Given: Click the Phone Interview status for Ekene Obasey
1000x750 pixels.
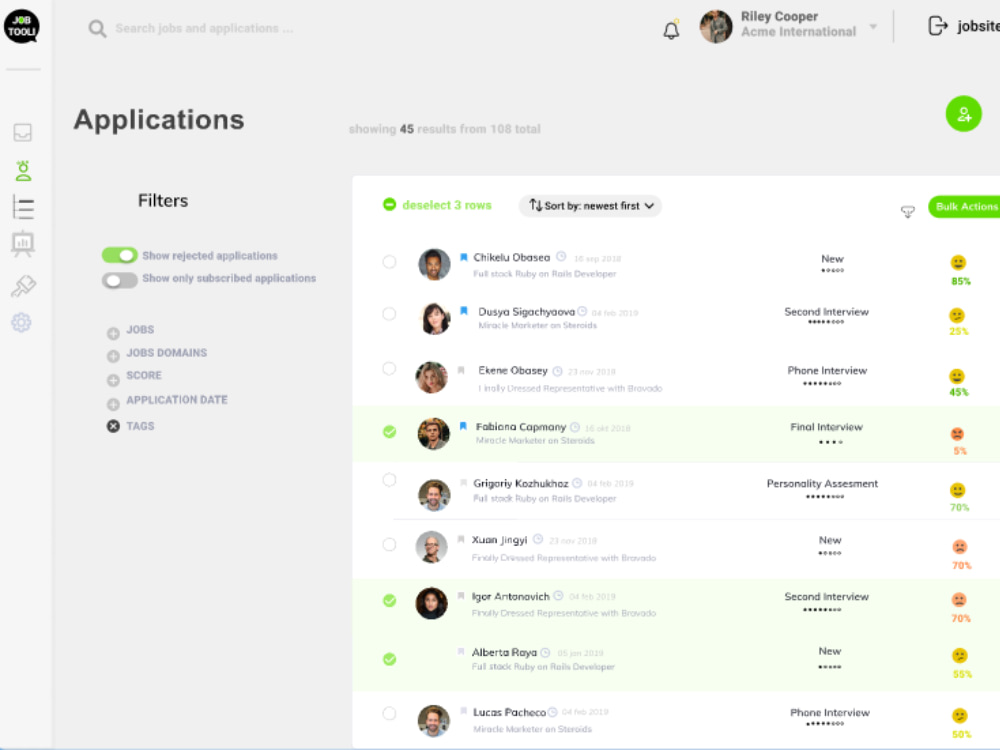Looking at the screenshot, I should point(827,370).
